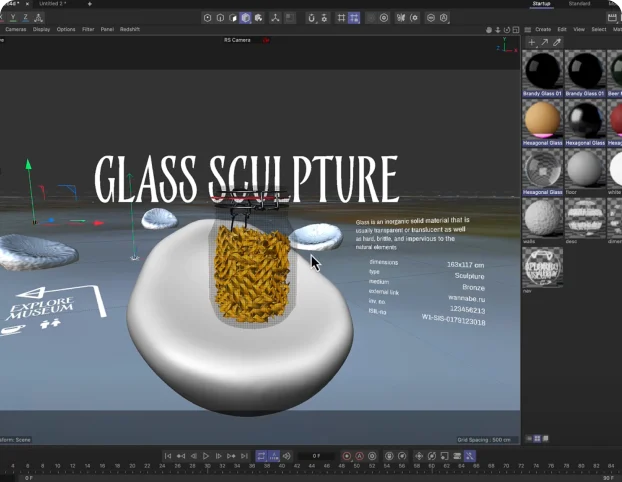The height and width of the screenshot is (482, 622).
Task: Toggle the Z axis lock
Action: click(26, 17)
